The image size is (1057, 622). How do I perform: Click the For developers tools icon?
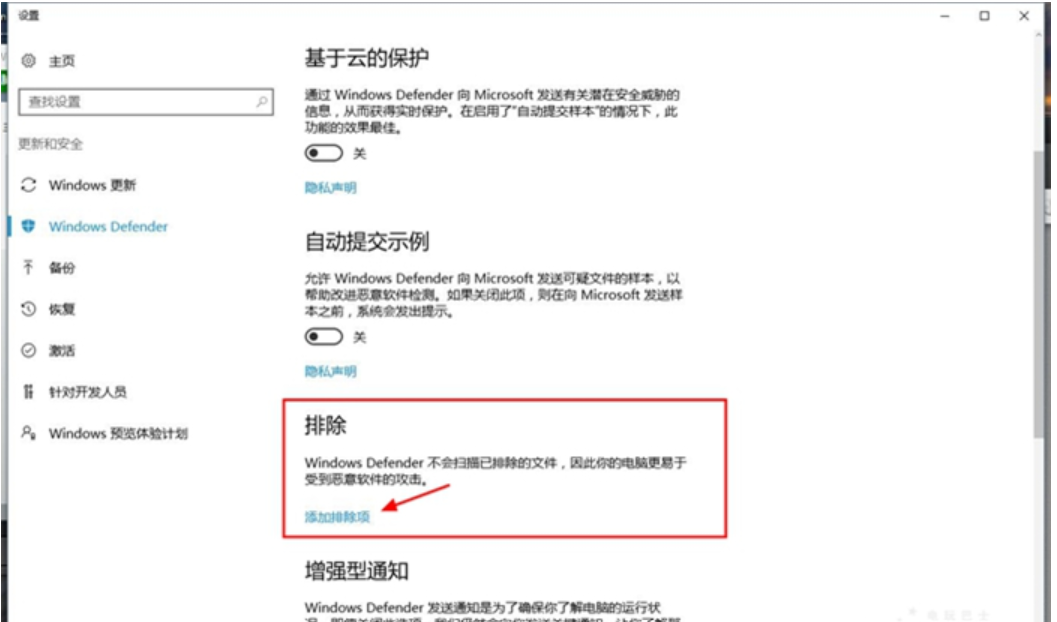click(28, 392)
